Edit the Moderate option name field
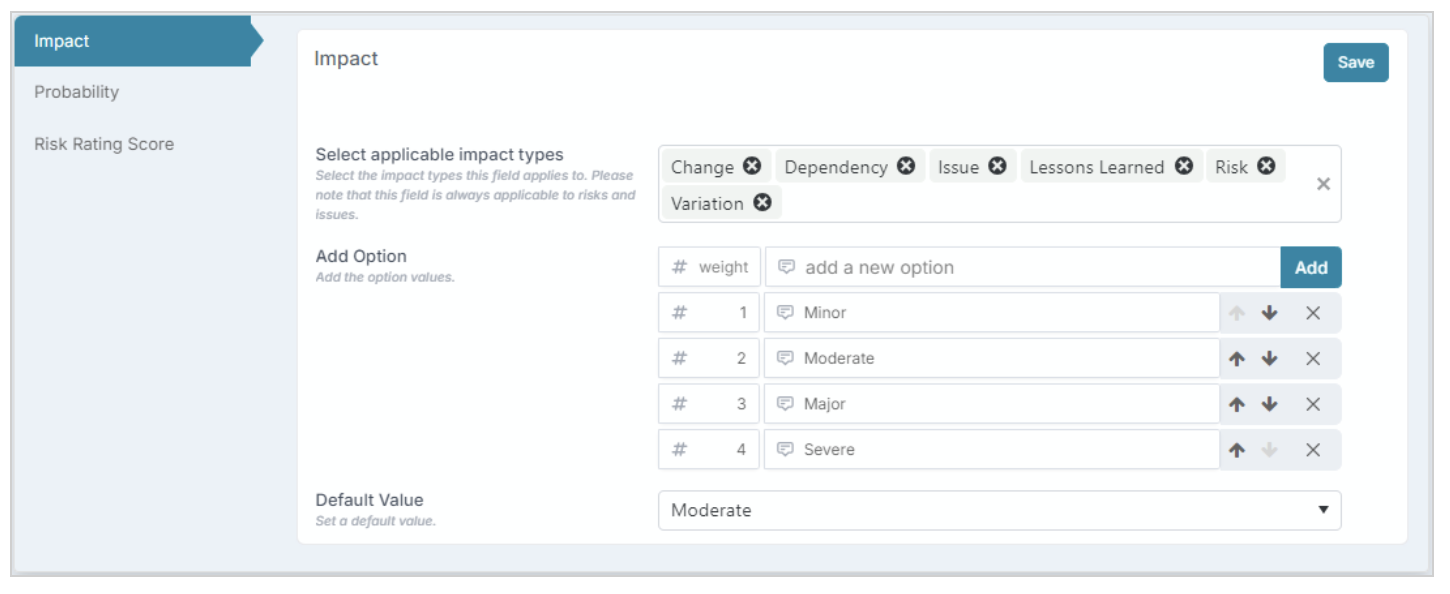The image size is (1450, 594). coord(992,359)
